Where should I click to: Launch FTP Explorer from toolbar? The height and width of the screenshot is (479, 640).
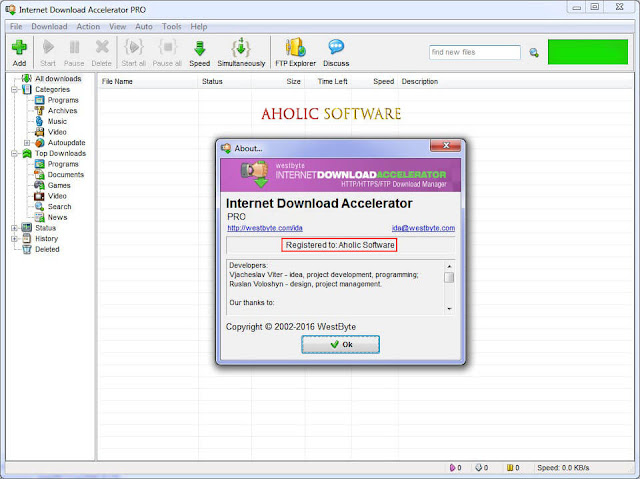click(x=296, y=52)
